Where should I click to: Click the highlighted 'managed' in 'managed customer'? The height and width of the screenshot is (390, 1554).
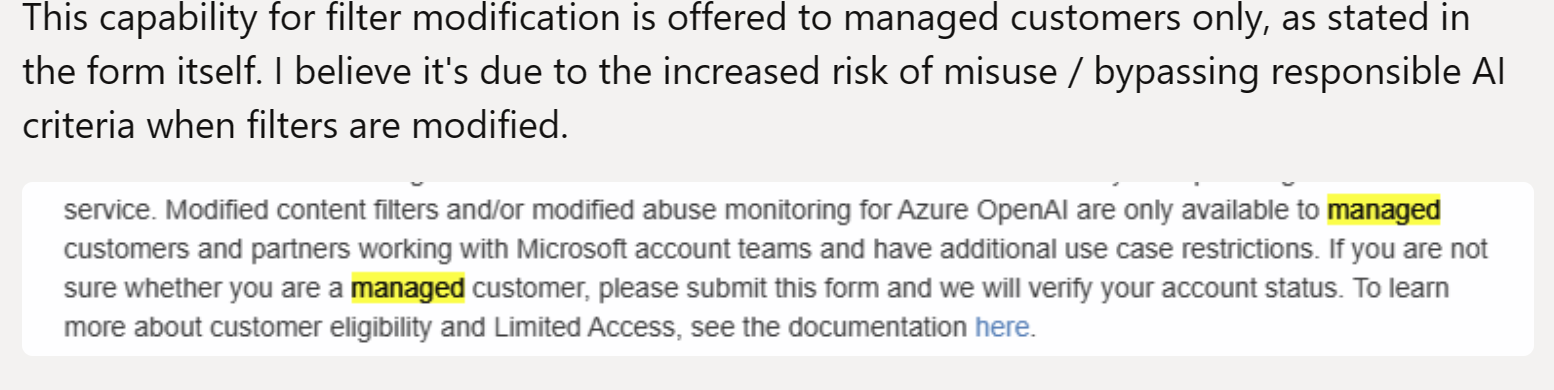pos(408,289)
